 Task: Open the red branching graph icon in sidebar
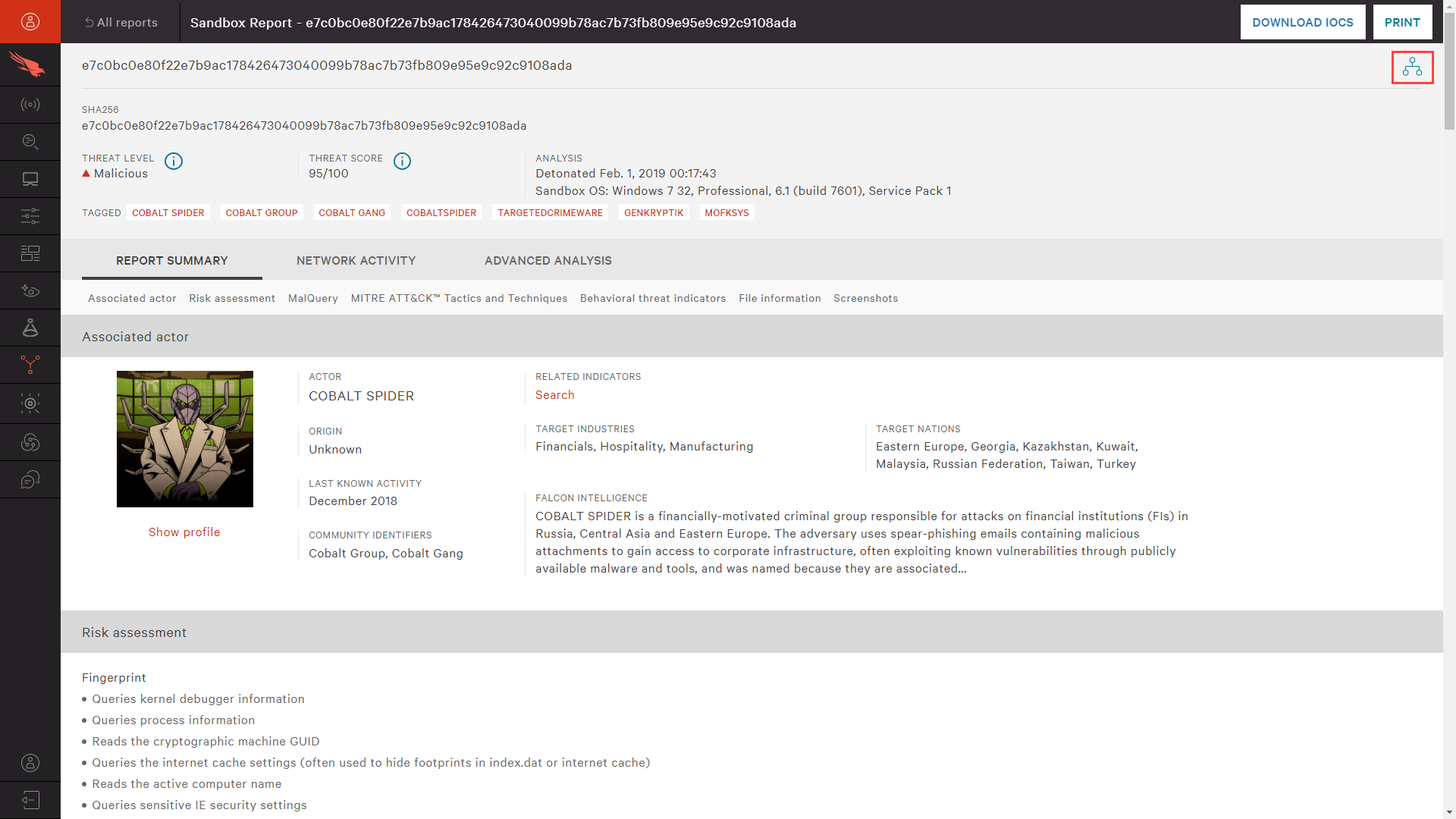[x=30, y=365]
